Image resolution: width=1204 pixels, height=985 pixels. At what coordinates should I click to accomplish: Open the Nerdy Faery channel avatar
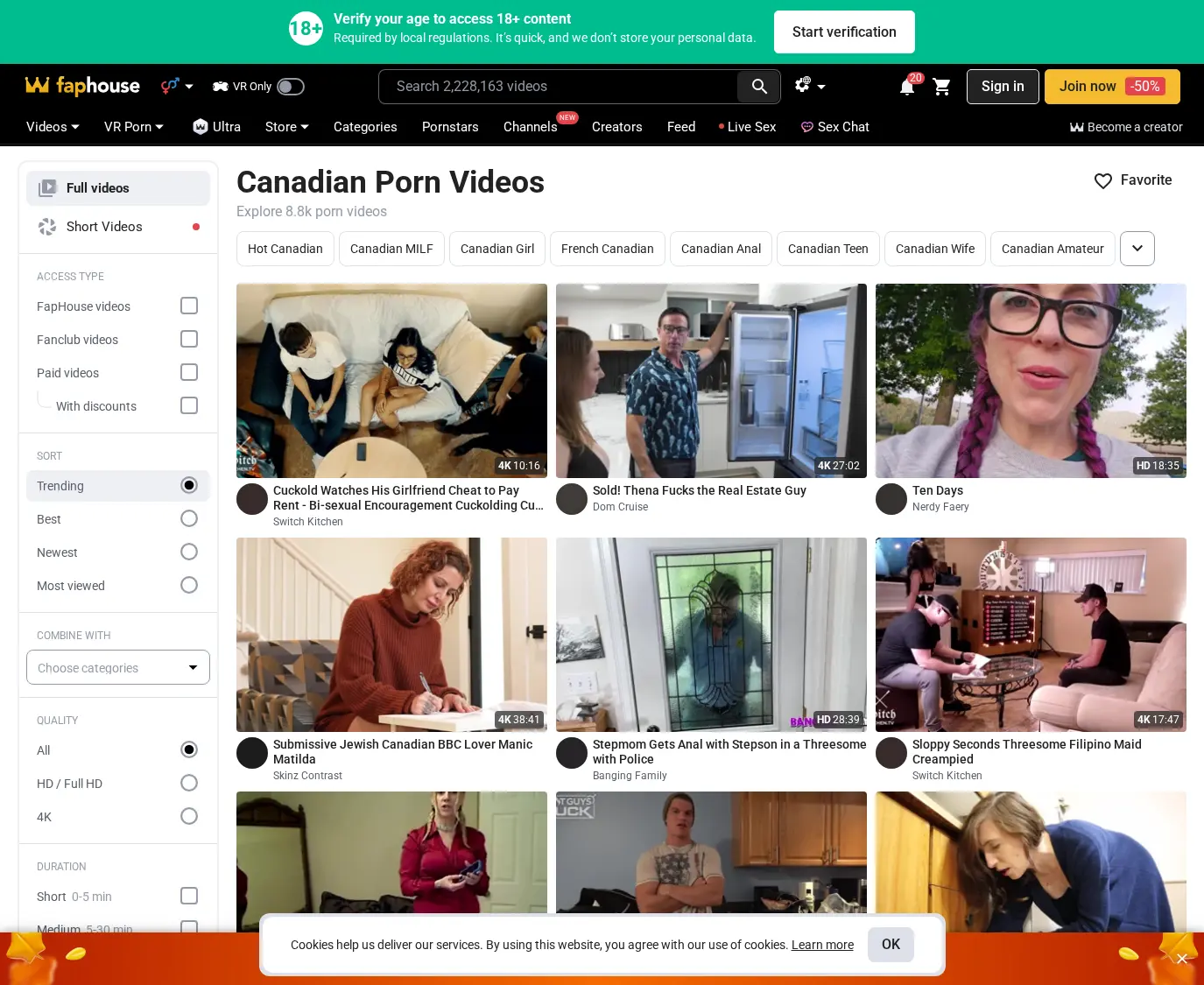tap(891, 499)
